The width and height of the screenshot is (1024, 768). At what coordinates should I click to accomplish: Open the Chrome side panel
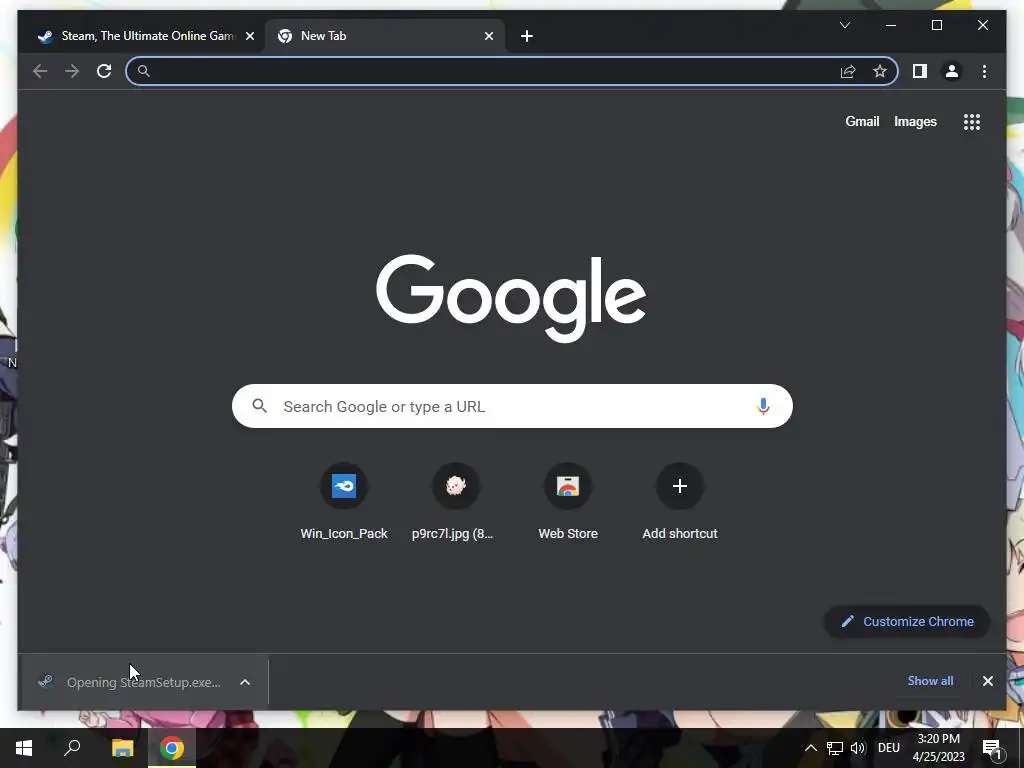(x=920, y=71)
